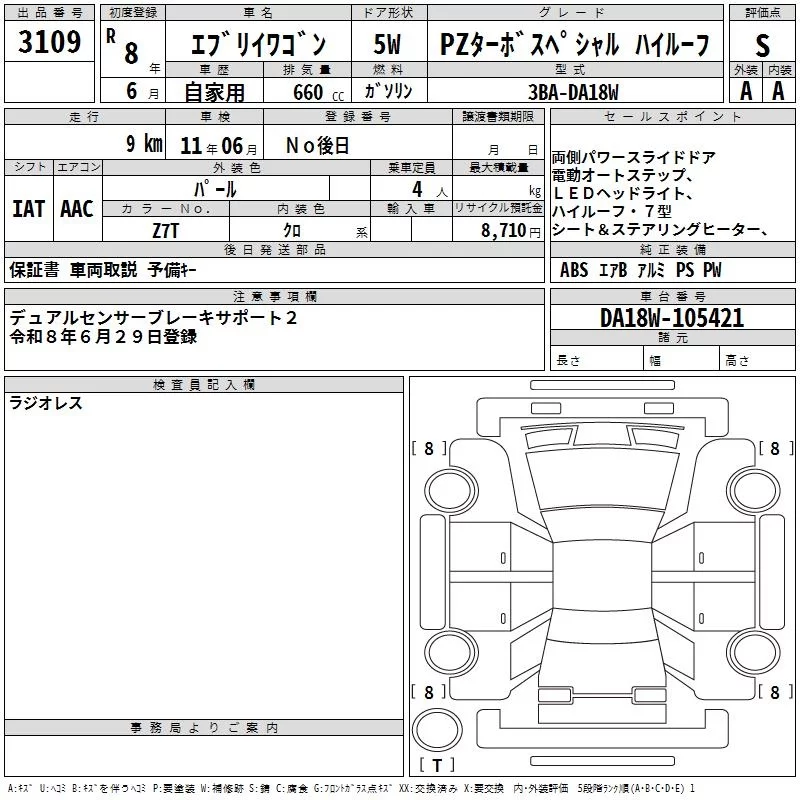
Task: Click the registration number No後日
Action: tap(318, 146)
